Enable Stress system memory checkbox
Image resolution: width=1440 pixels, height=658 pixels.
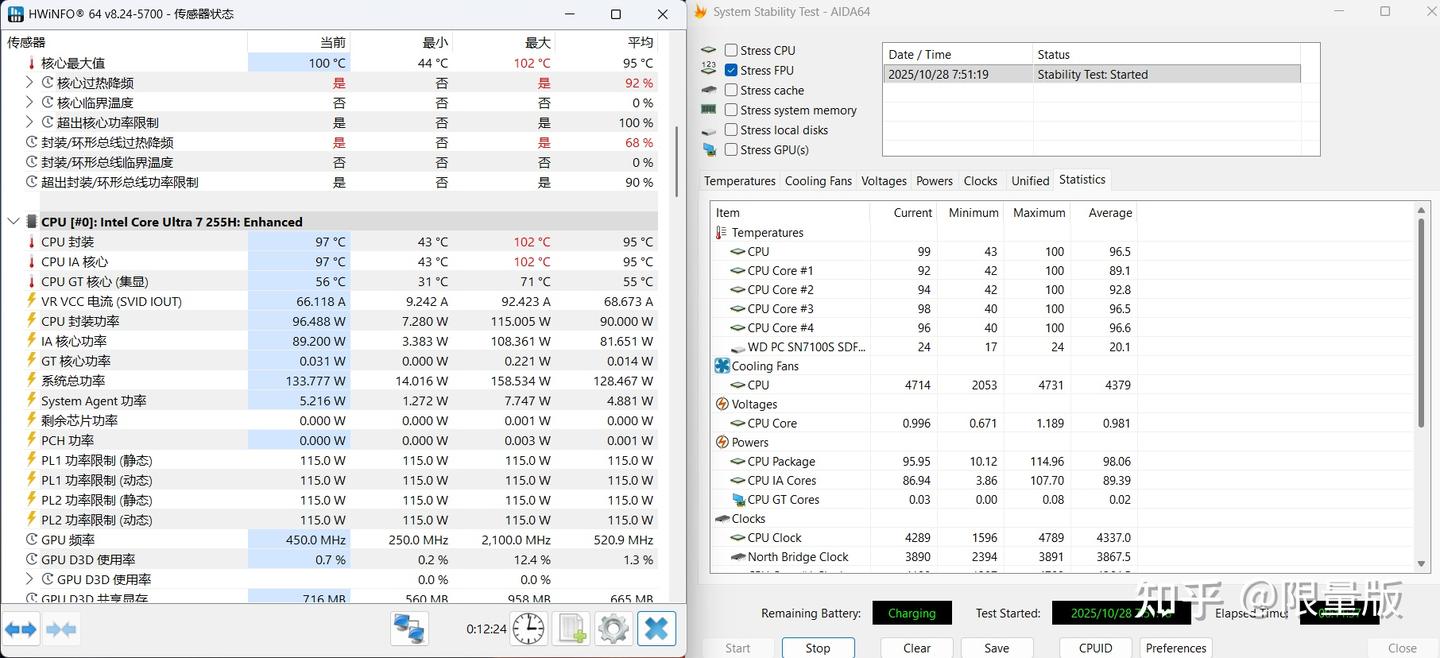tap(731, 110)
